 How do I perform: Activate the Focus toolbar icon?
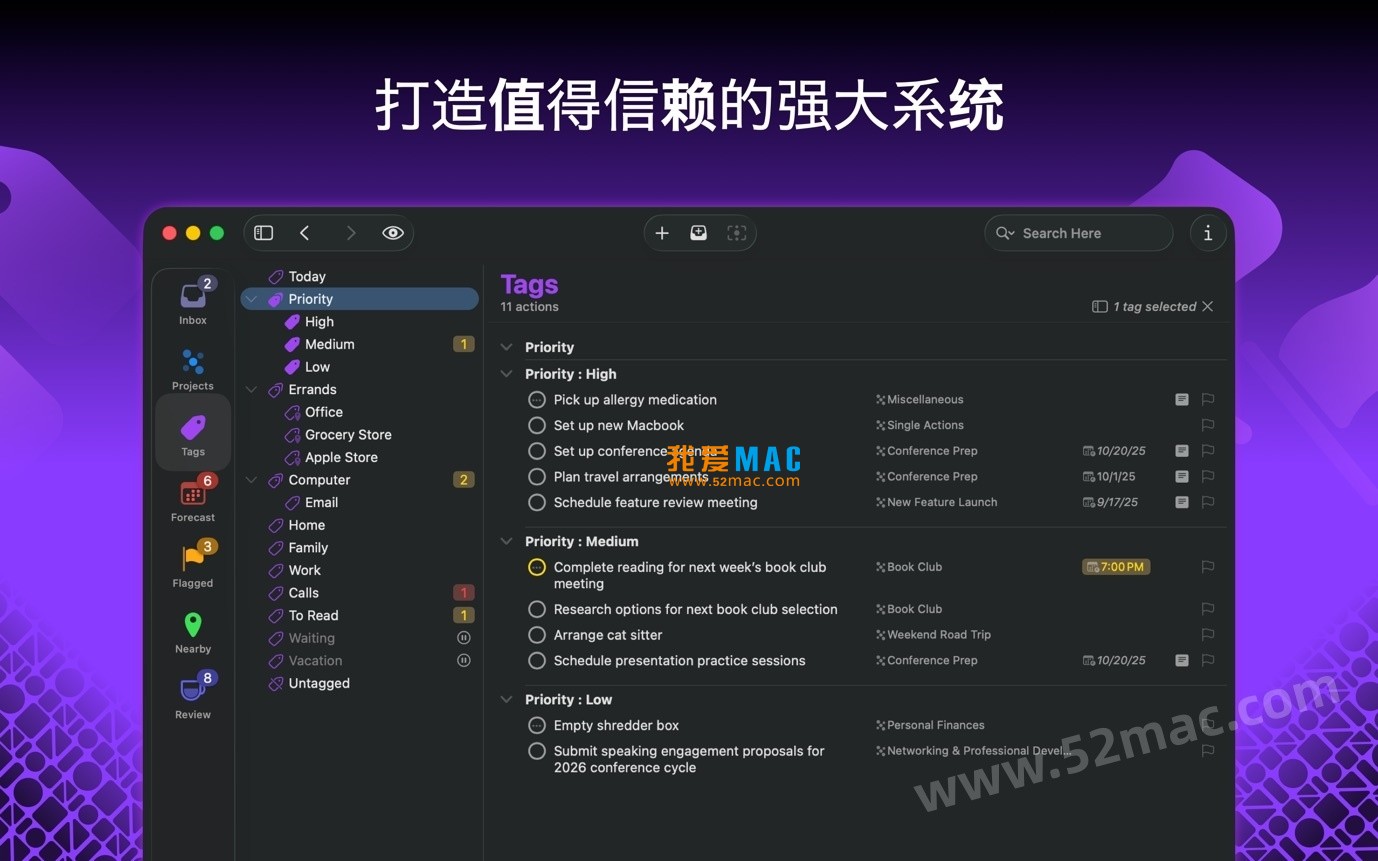pyautogui.click(x=737, y=232)
